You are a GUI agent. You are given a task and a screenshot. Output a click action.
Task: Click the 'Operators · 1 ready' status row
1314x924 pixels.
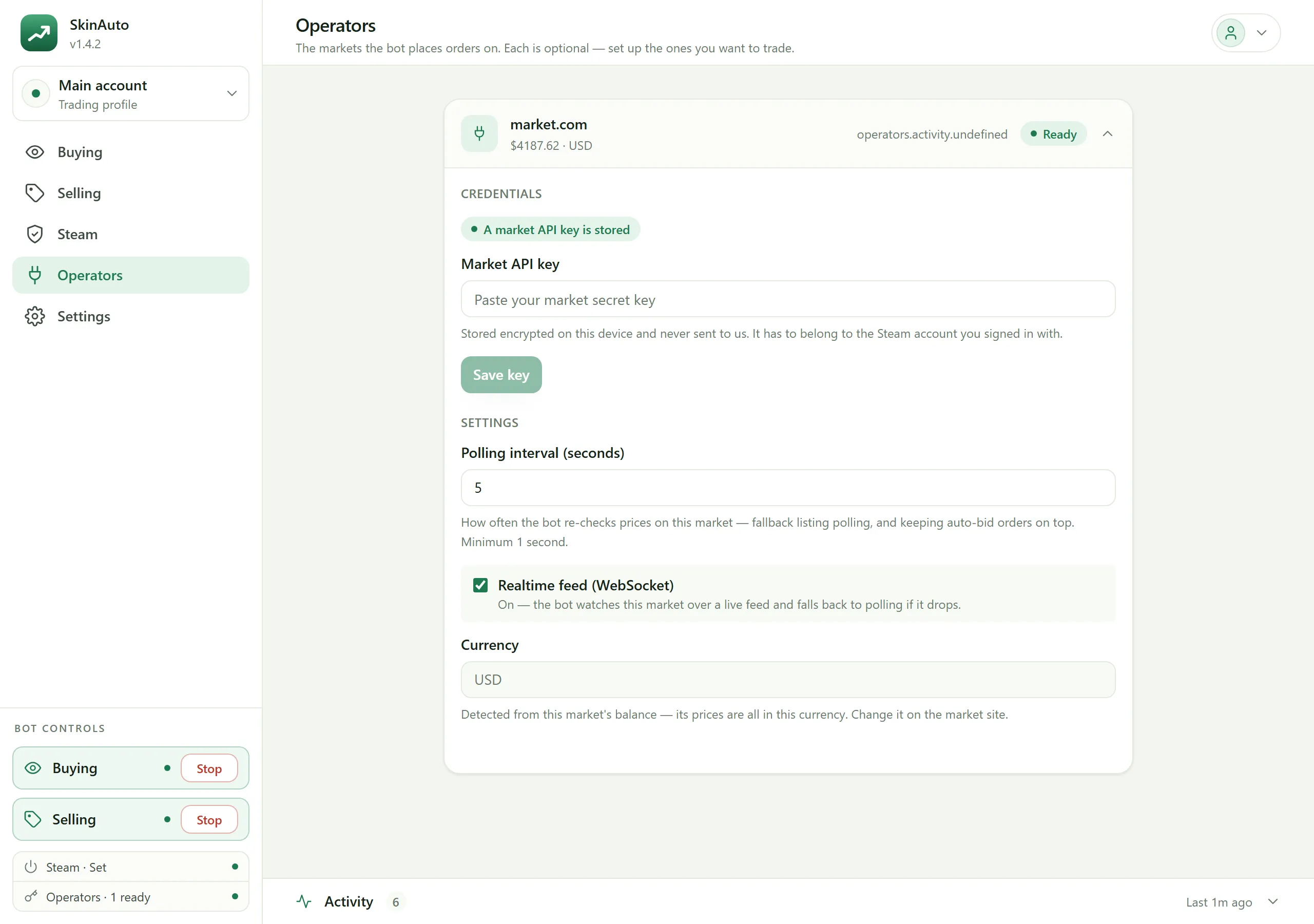tap(130, 896)
